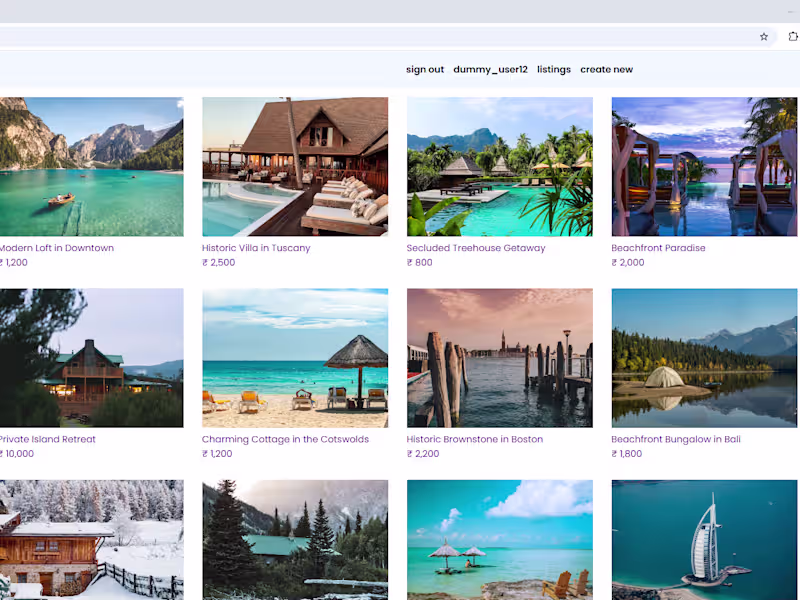Open the Historic Brownstone in Boston photo
The image size is (800, 600).
click(499, 358)
